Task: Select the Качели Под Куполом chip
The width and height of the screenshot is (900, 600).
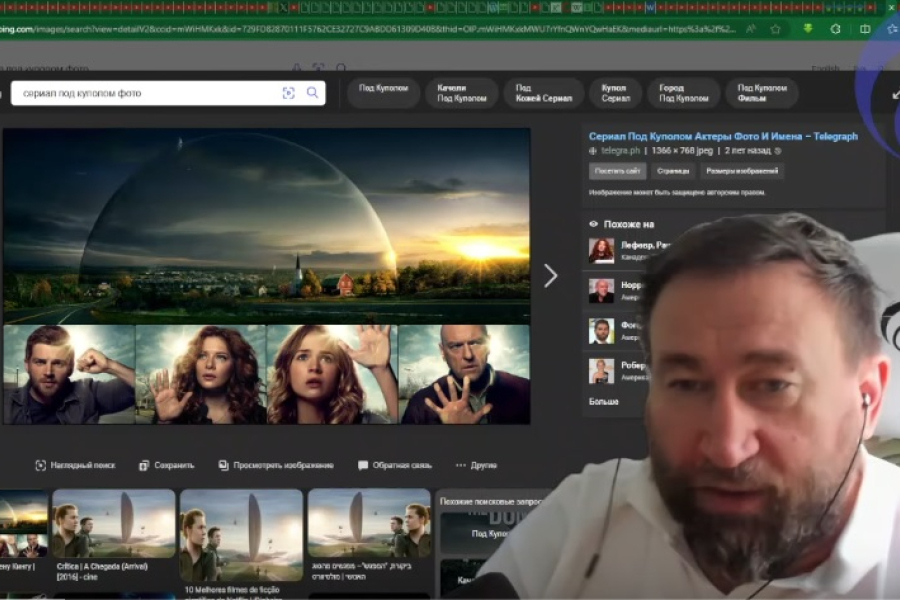Action: (461, 92)
